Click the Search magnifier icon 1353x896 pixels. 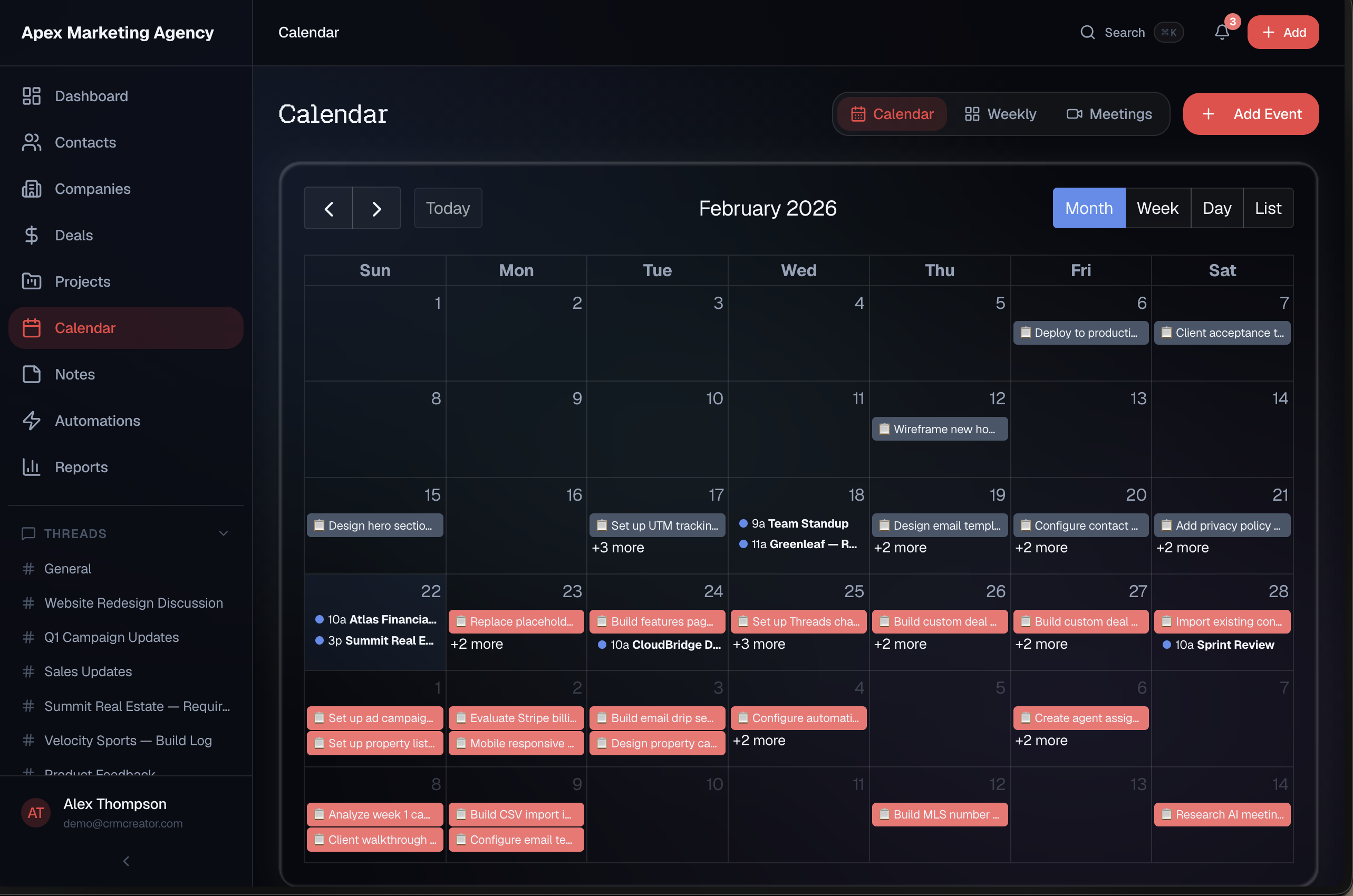[1087, 32]
